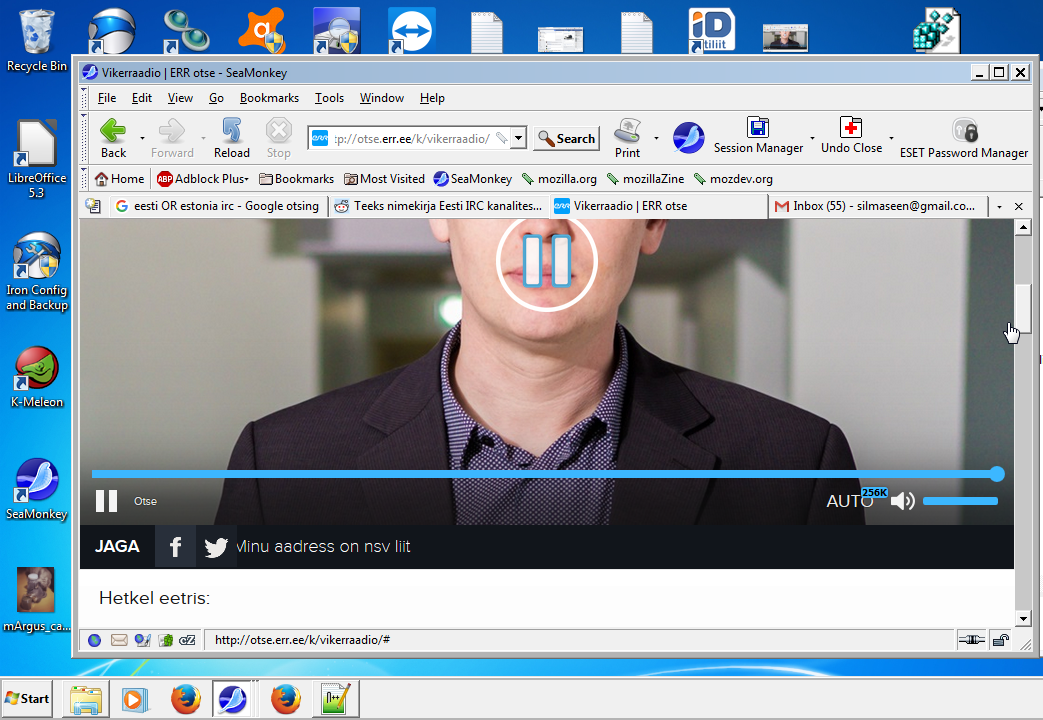Toggle AUTO quality setting in the player
The width and height of the screenshot is (1043, 720).
[849, 501]
